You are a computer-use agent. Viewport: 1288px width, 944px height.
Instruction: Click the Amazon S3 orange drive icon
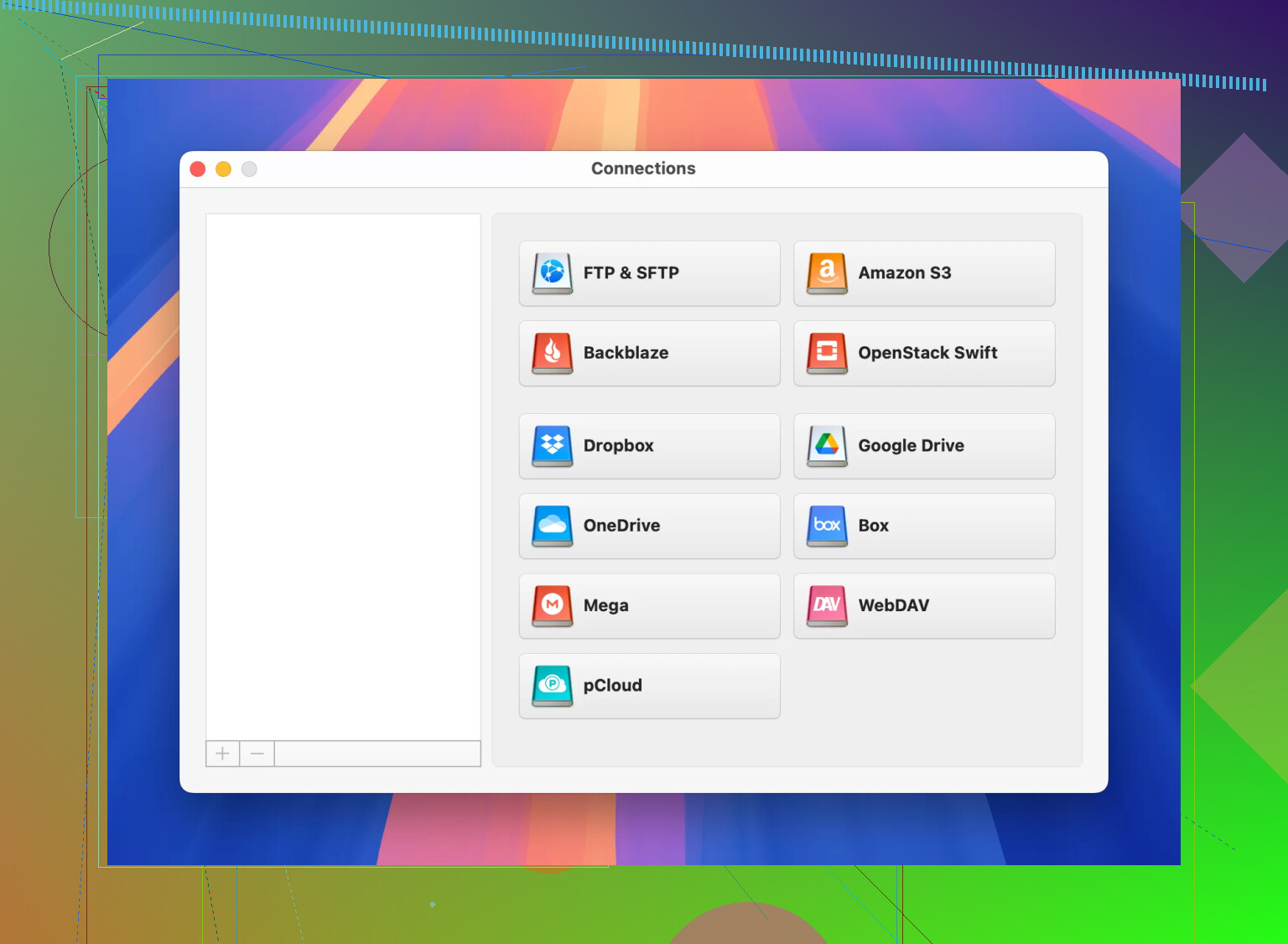[x=827, y=273]
